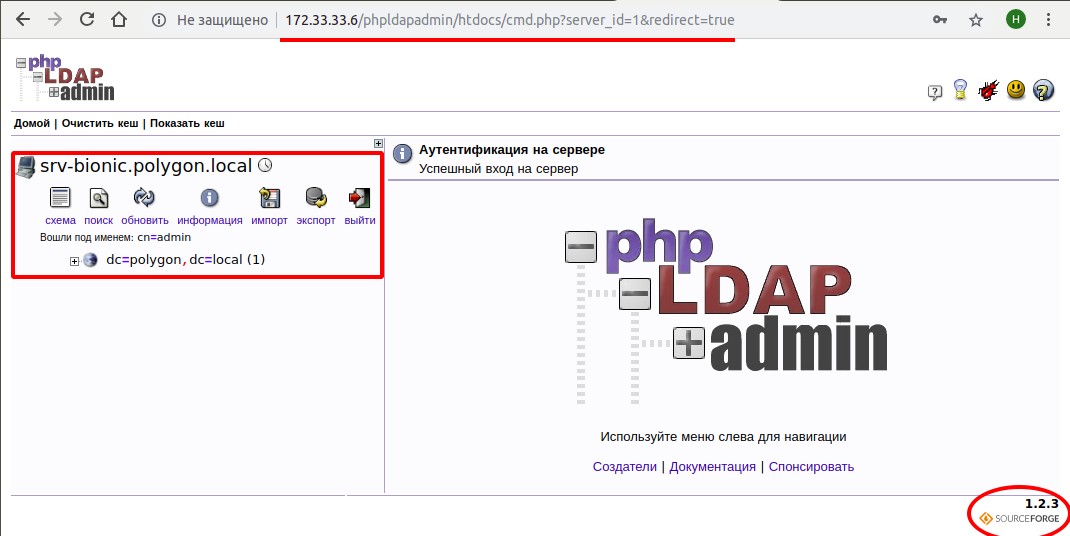Click the import icon (импорт)
1070x536 pixels.
coord(270,198)
